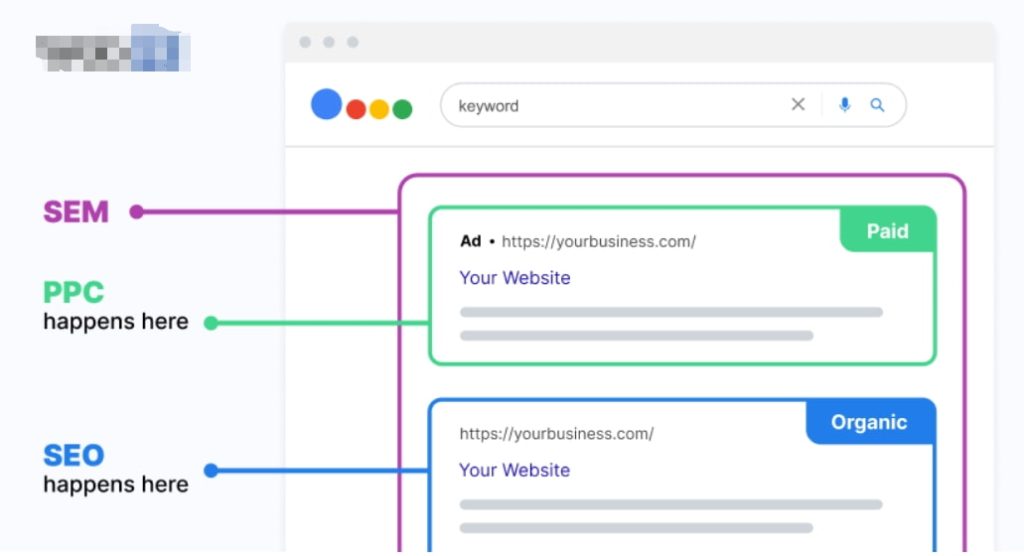The image size is (1024, 556).
Task: Click the red logo circle
Action: click(x=356, y=110)
